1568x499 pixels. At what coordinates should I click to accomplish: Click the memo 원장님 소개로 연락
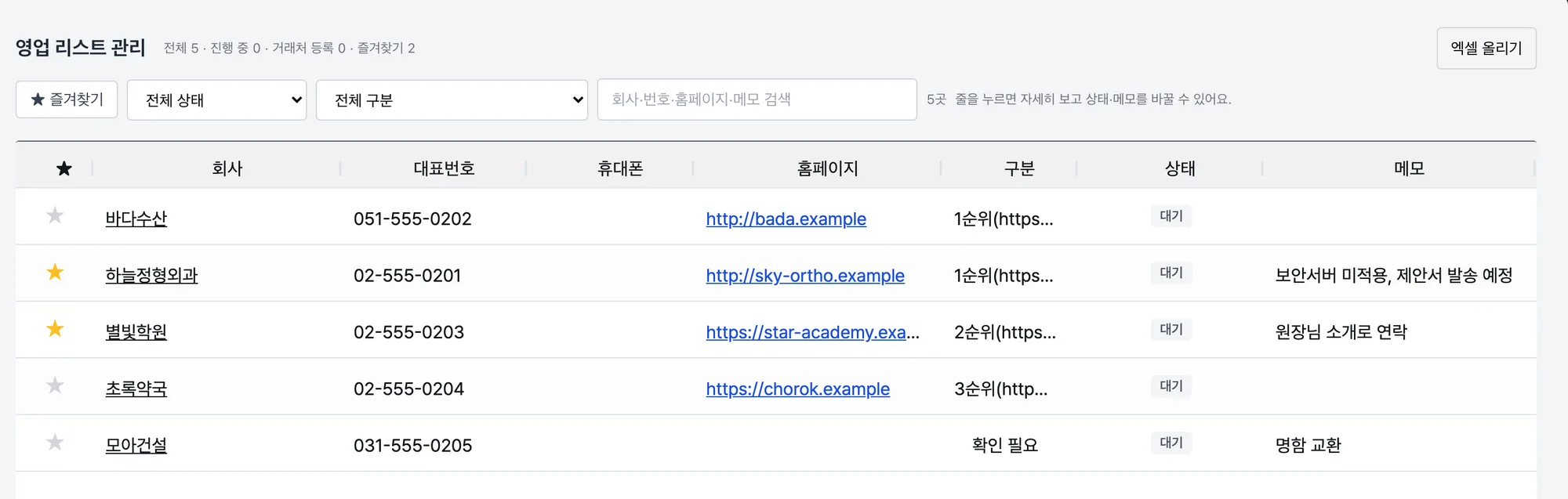1341,331
